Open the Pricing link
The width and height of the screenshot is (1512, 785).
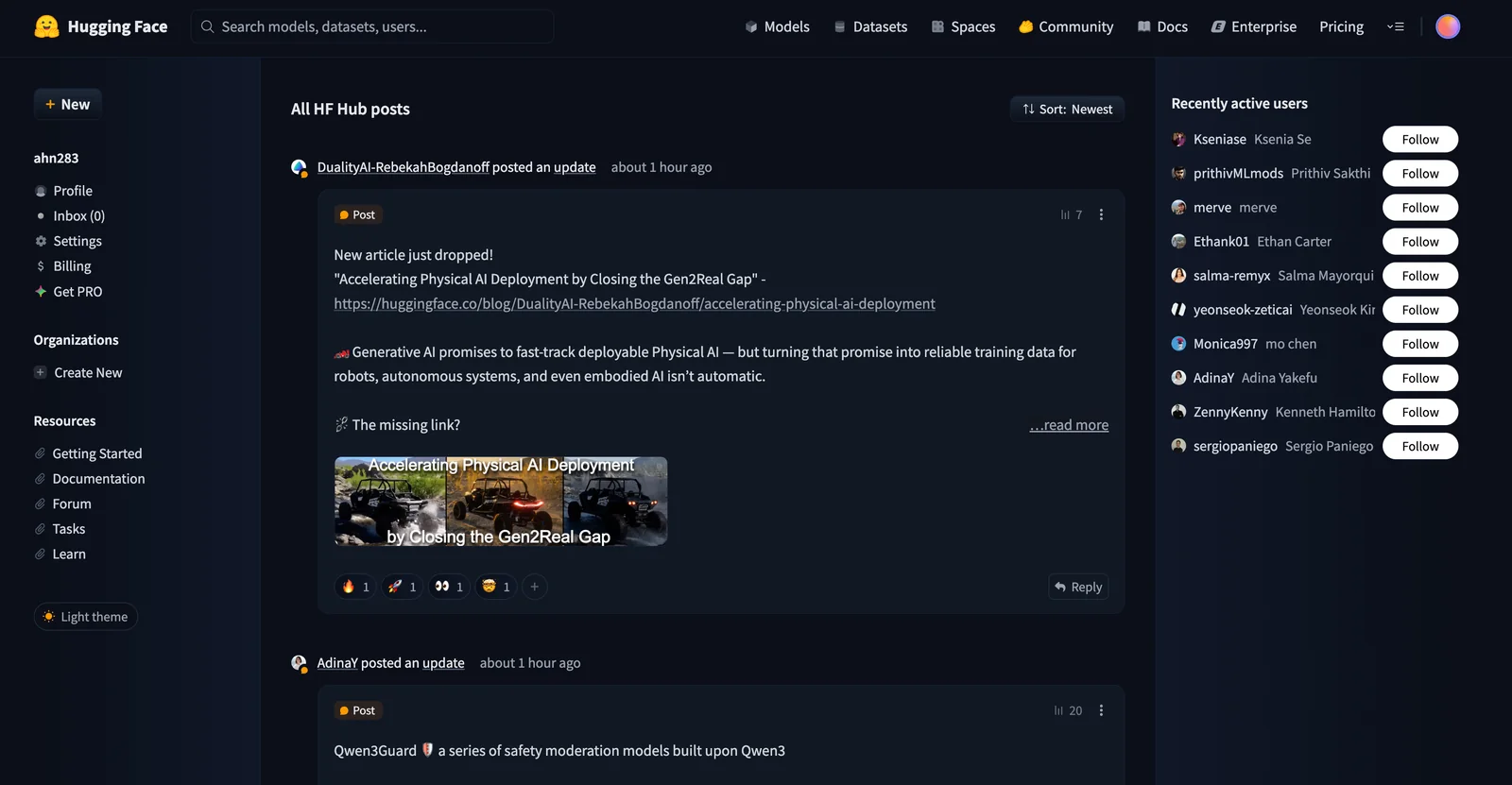(1341, 26)
